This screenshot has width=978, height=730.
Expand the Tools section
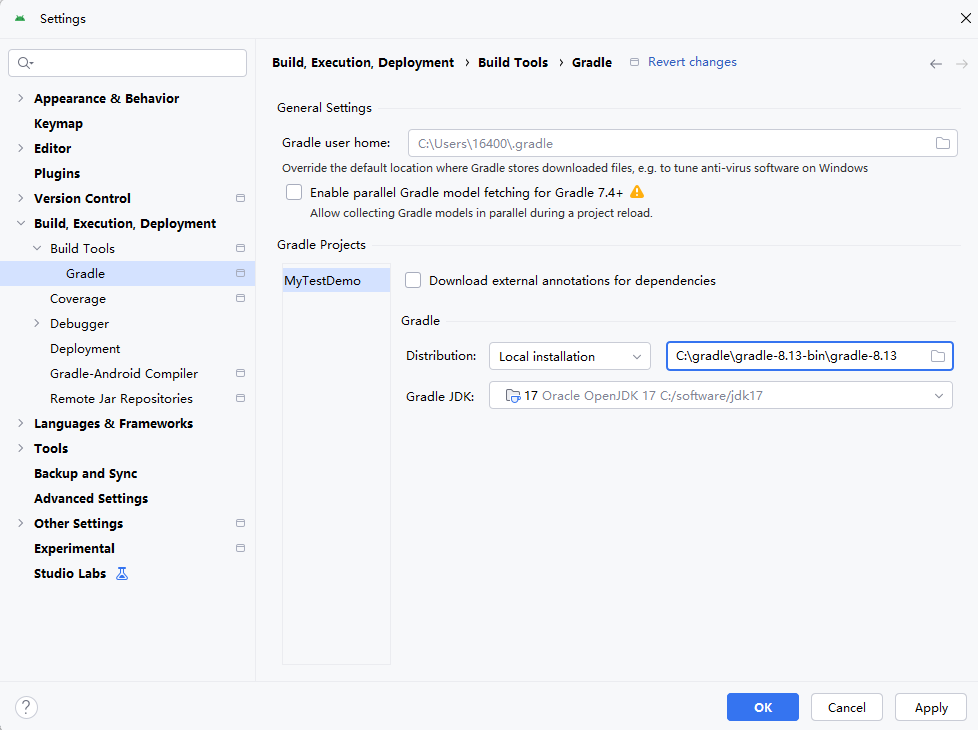pos(21,447)
